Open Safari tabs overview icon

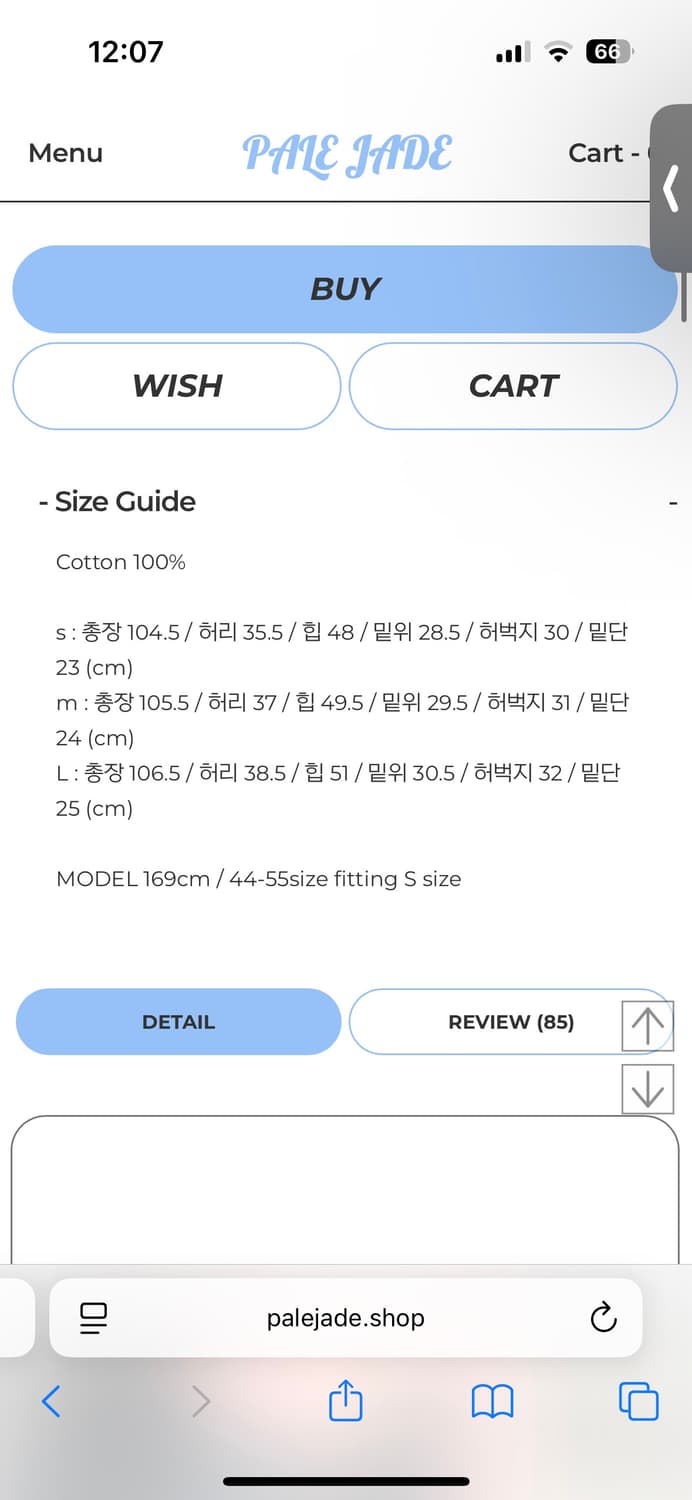click(638, 1401)
